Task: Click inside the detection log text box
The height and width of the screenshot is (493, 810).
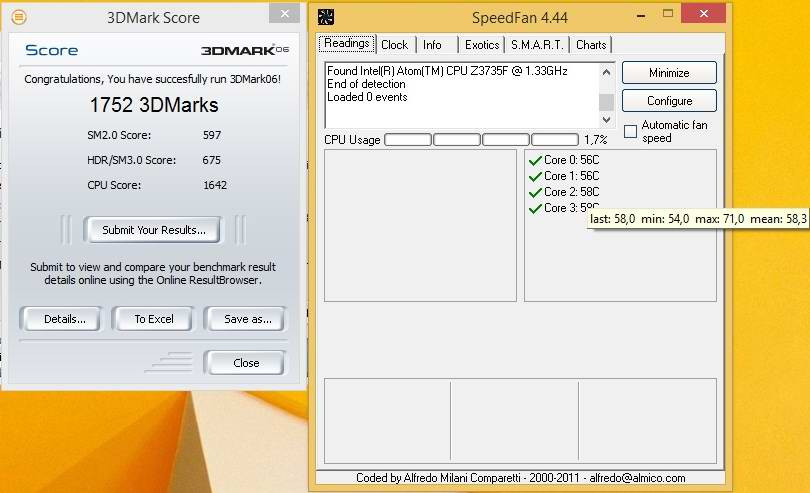Action: 460,95
